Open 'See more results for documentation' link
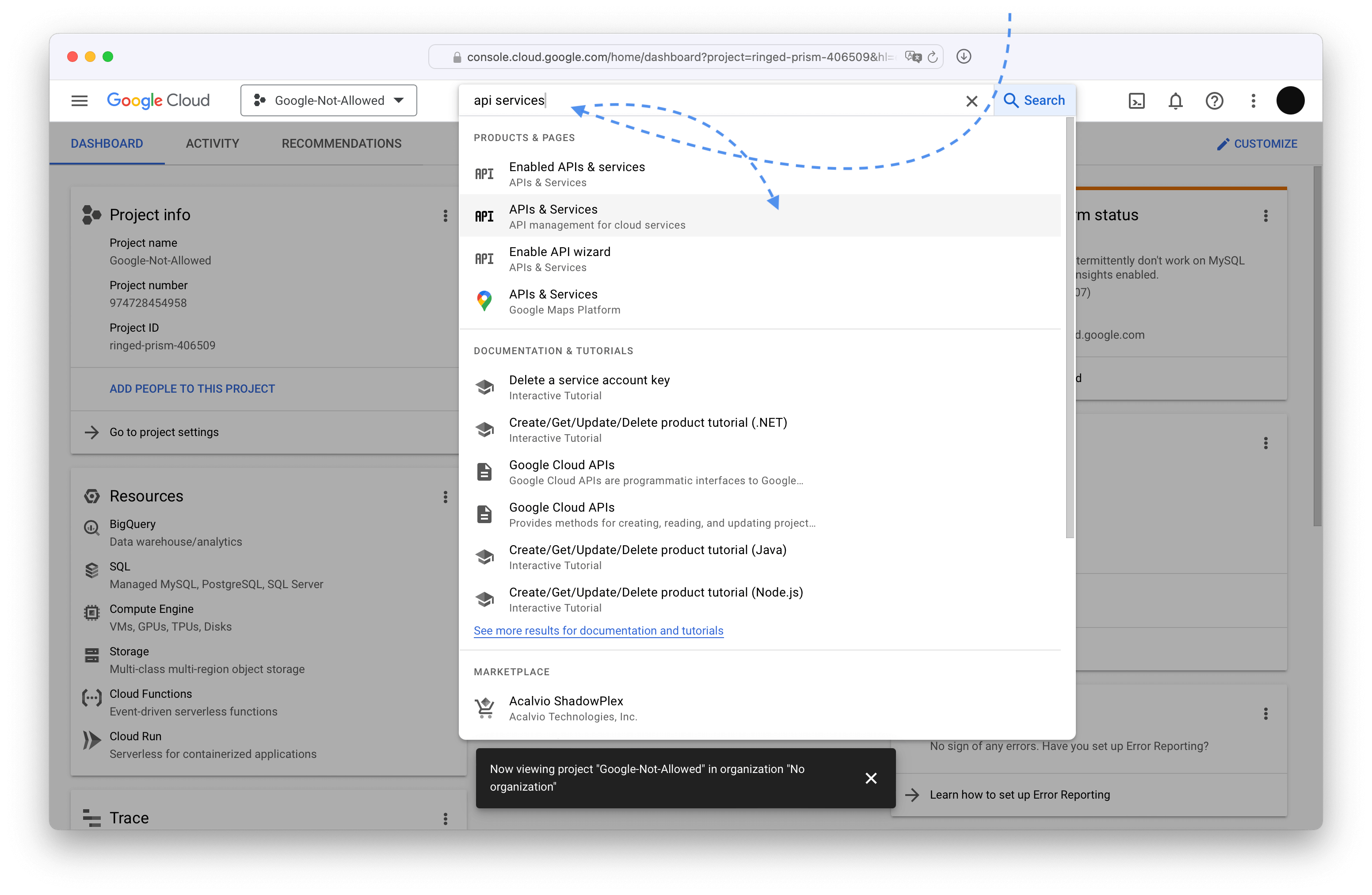The height and width of the screenshot is (895, 1372). [x=598, y=630]
